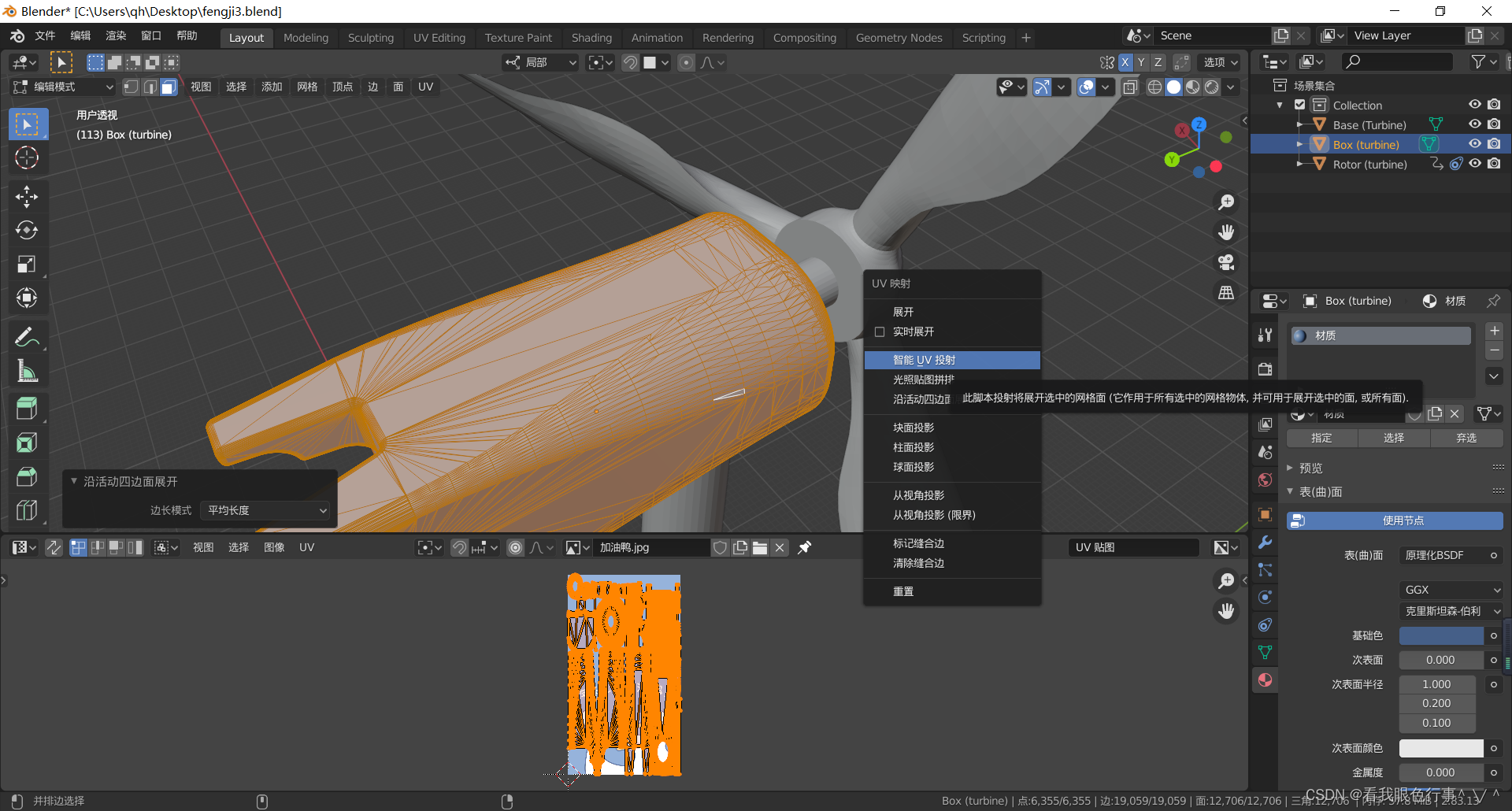Viewport: 1512px width, 811px height.
Task: Open the Shading workspace tab
Action: (591, 38)
